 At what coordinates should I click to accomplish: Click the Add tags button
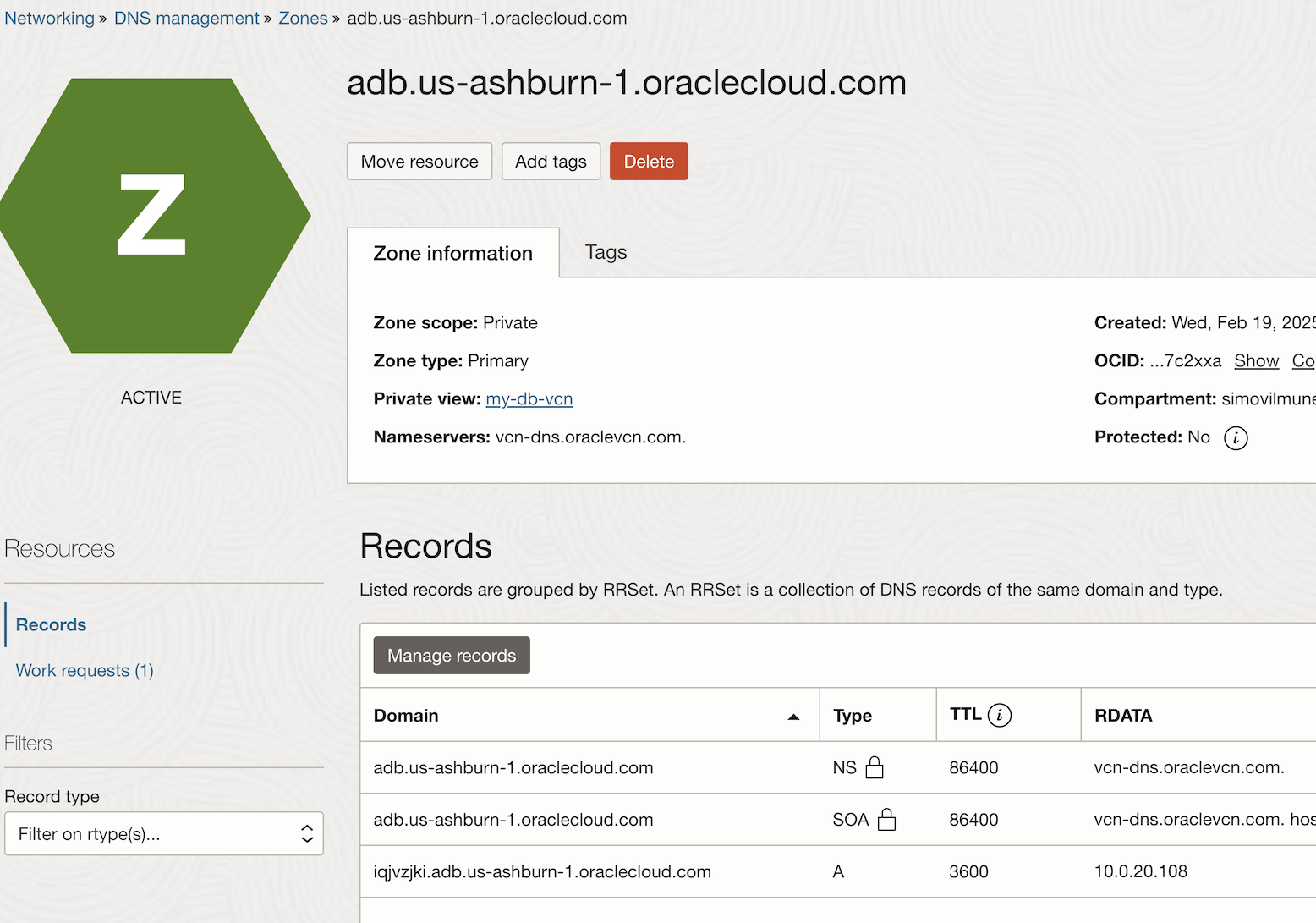point(551,162)
